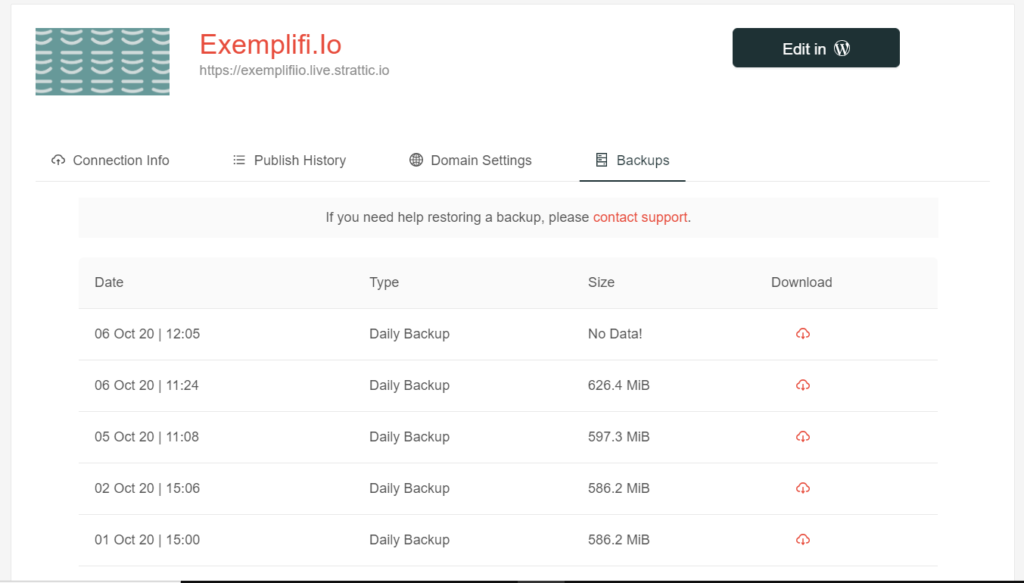Select the date 02 Oct 20 | 15:06

[147, 488]
